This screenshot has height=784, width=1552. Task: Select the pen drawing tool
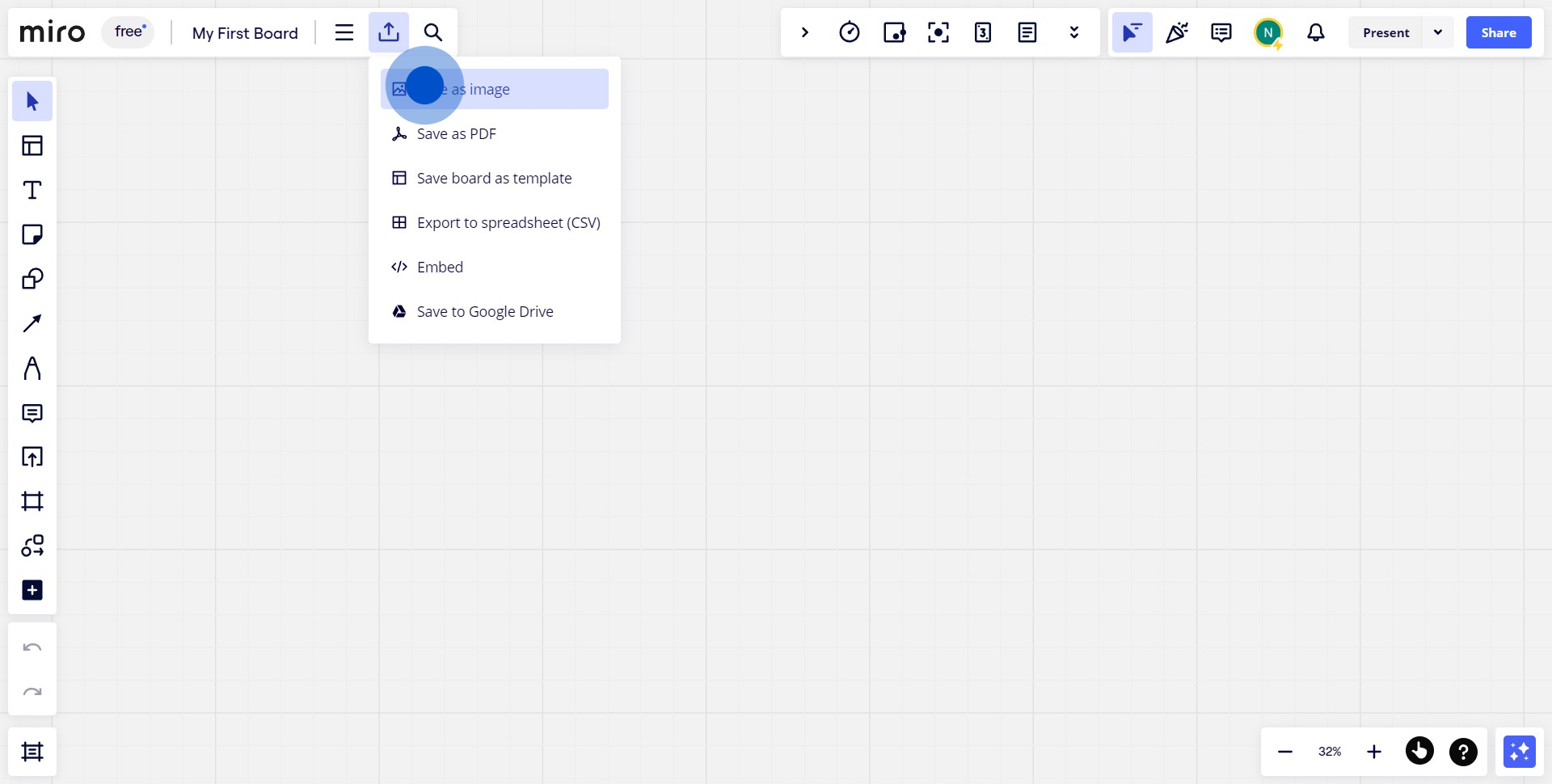[32, 368]
